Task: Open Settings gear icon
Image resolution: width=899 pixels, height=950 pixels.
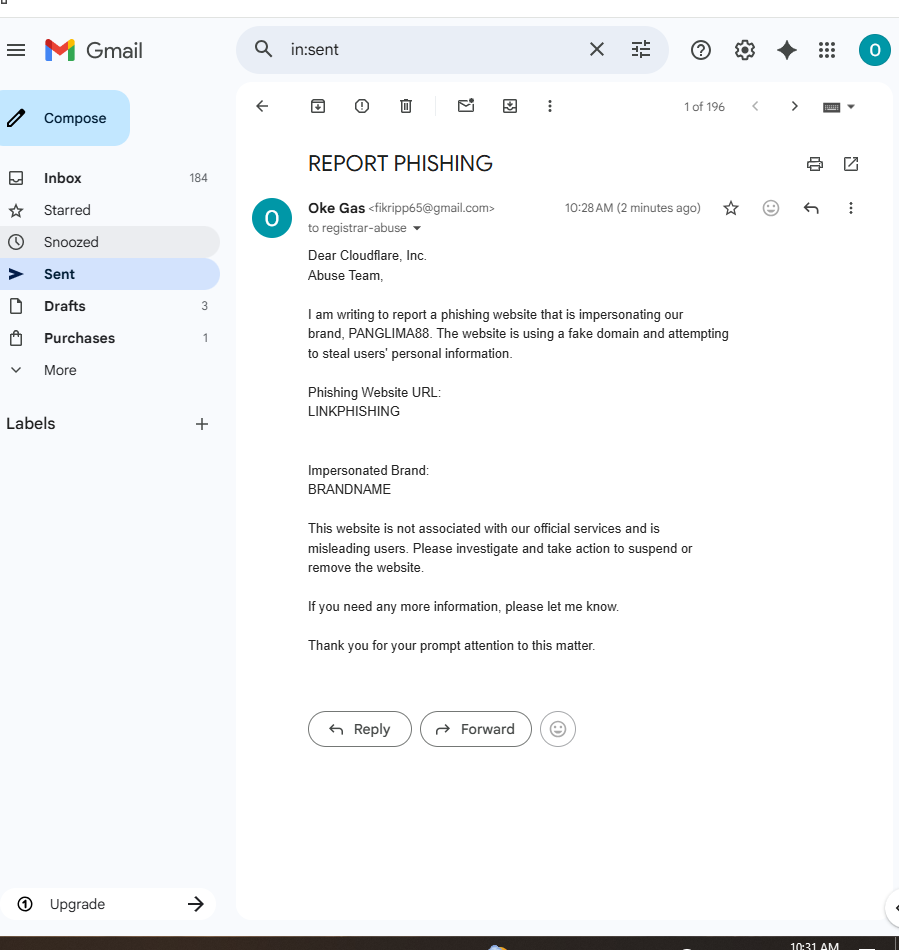Action: (x=745, y=50)
